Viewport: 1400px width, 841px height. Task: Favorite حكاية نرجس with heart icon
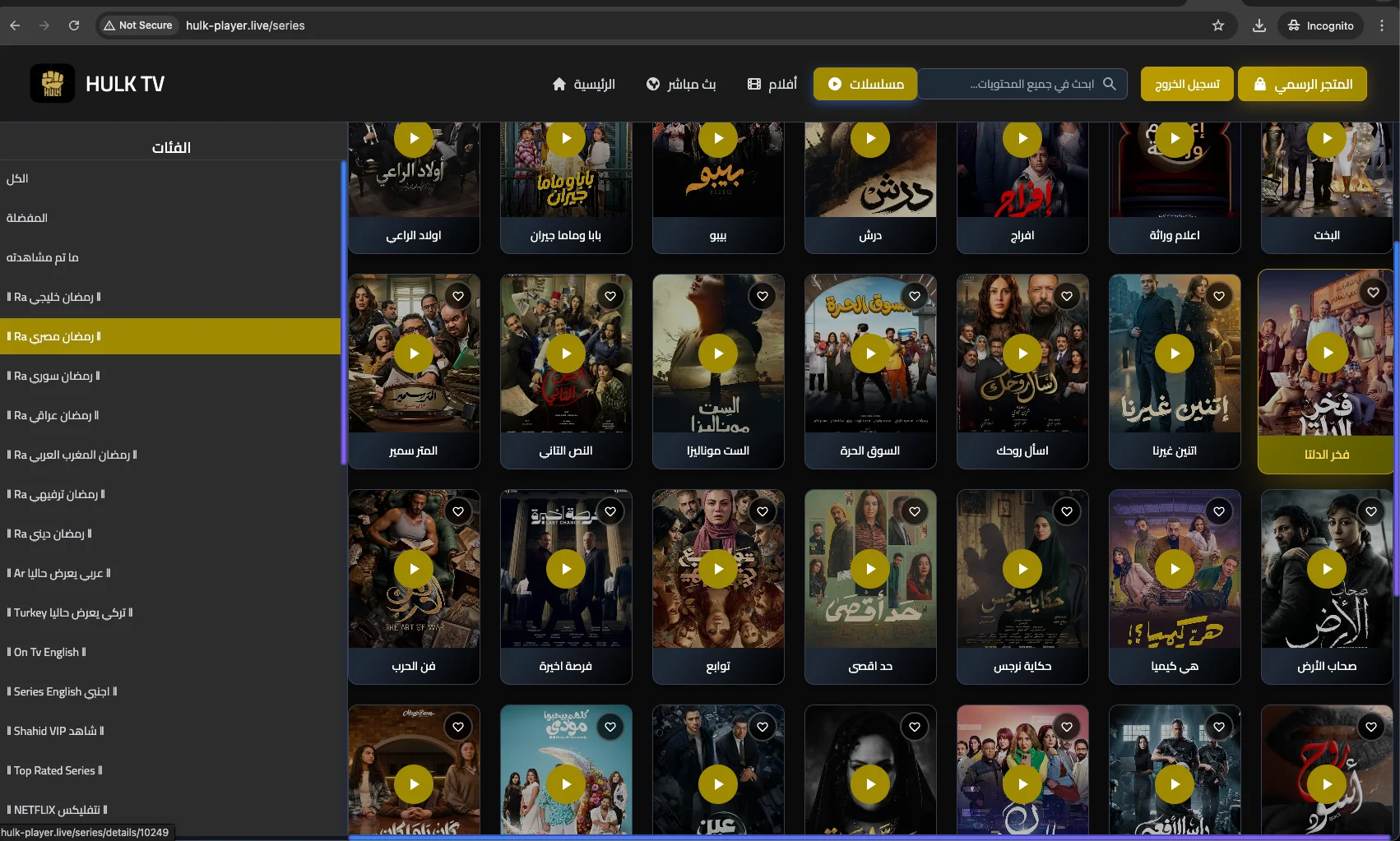coord(1067,511)
